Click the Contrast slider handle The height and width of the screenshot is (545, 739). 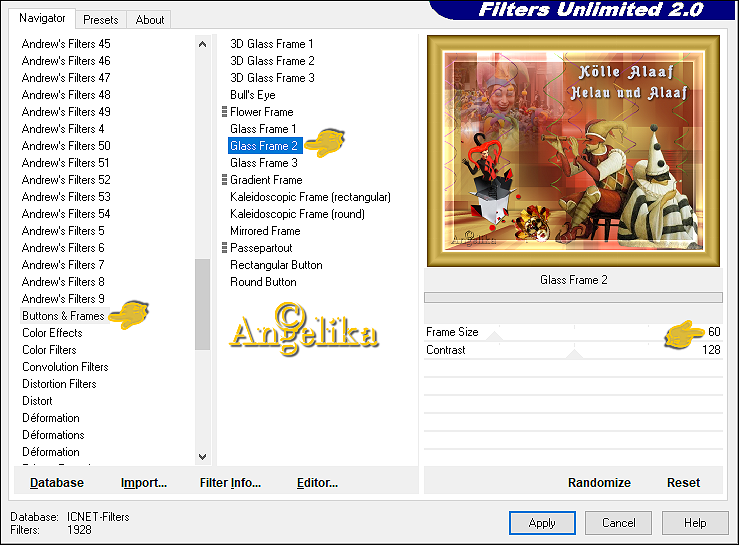574,354
